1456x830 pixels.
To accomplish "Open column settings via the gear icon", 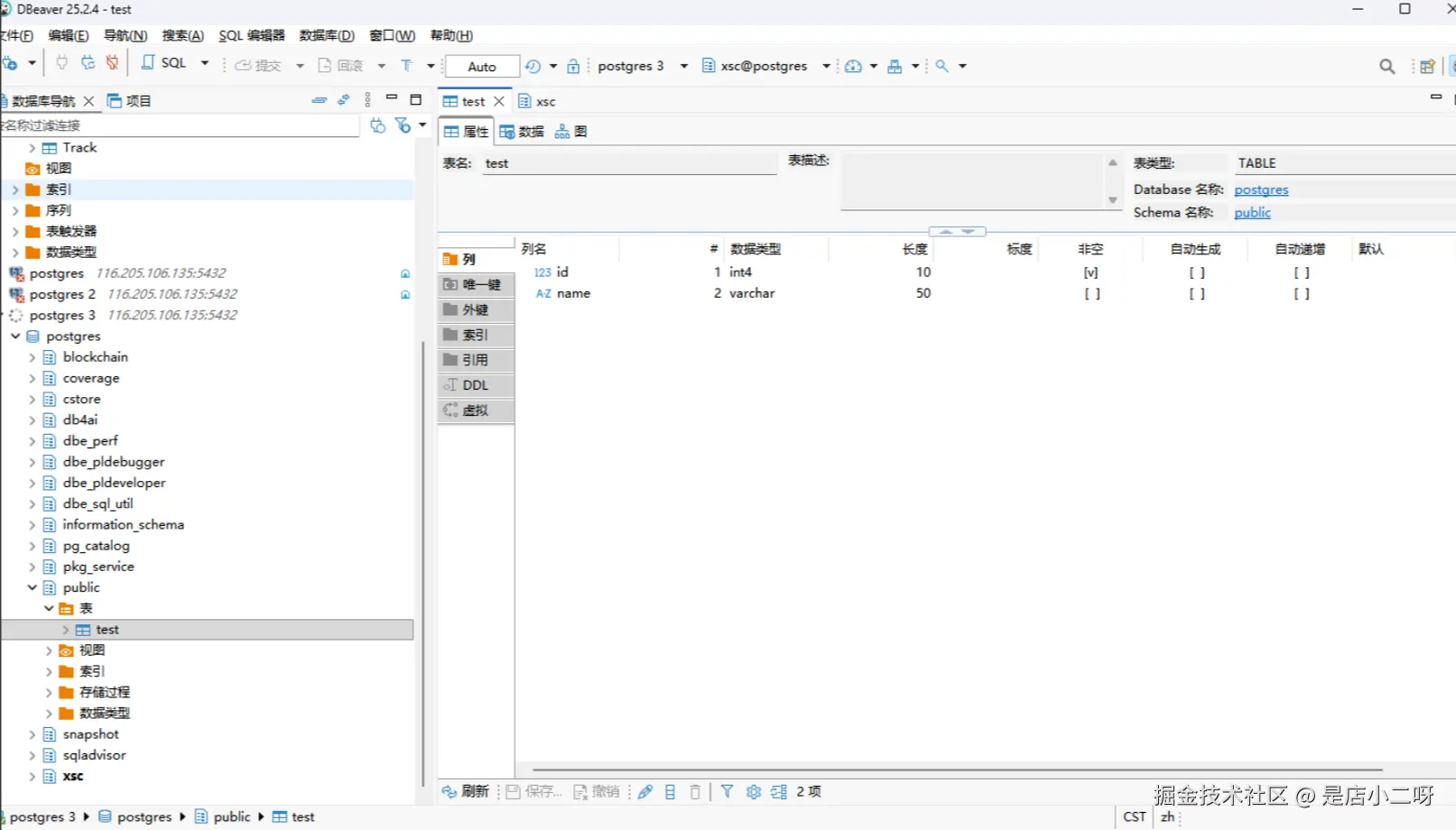I will [754, 792].
